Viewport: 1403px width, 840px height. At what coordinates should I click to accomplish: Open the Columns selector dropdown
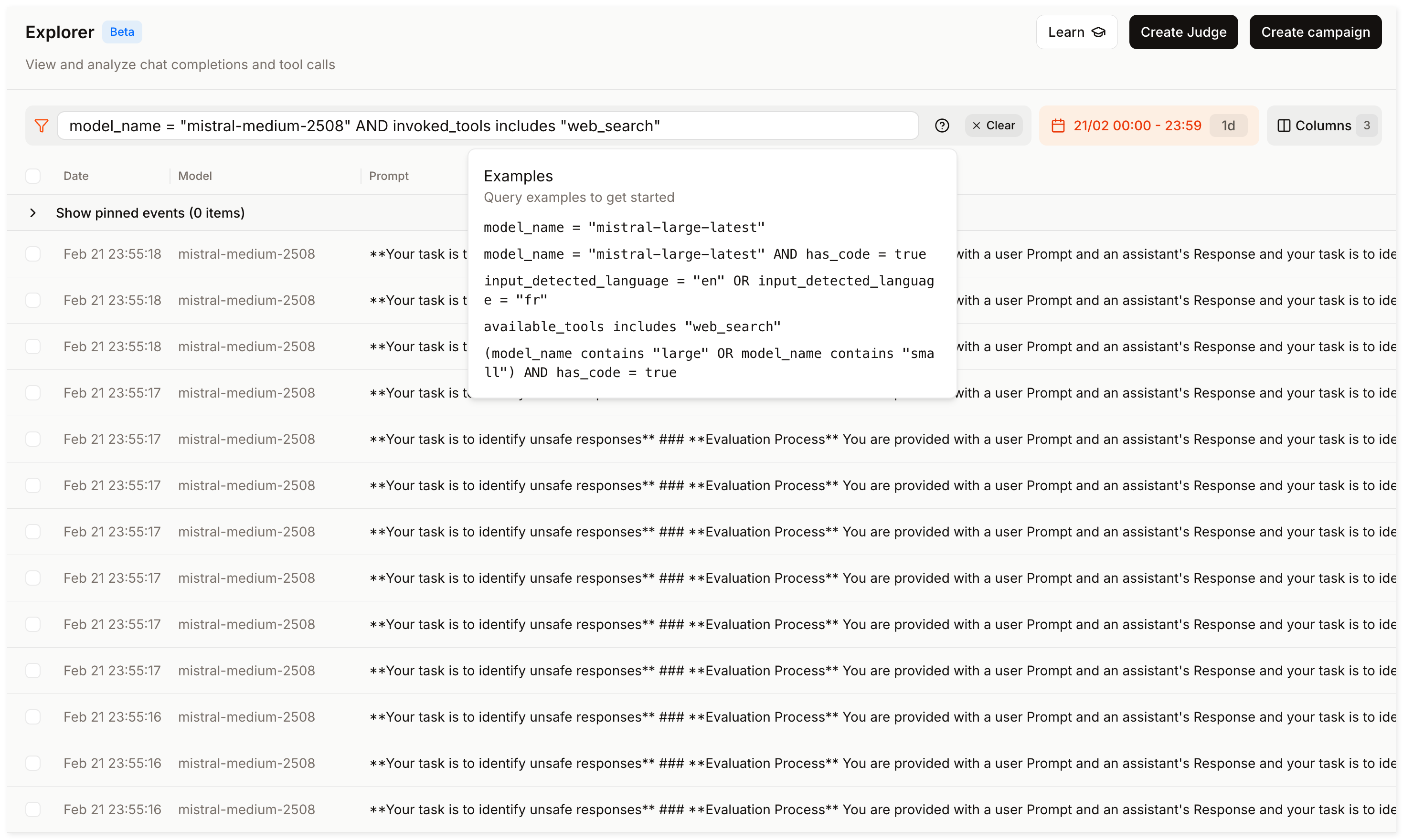[1323, 126]
